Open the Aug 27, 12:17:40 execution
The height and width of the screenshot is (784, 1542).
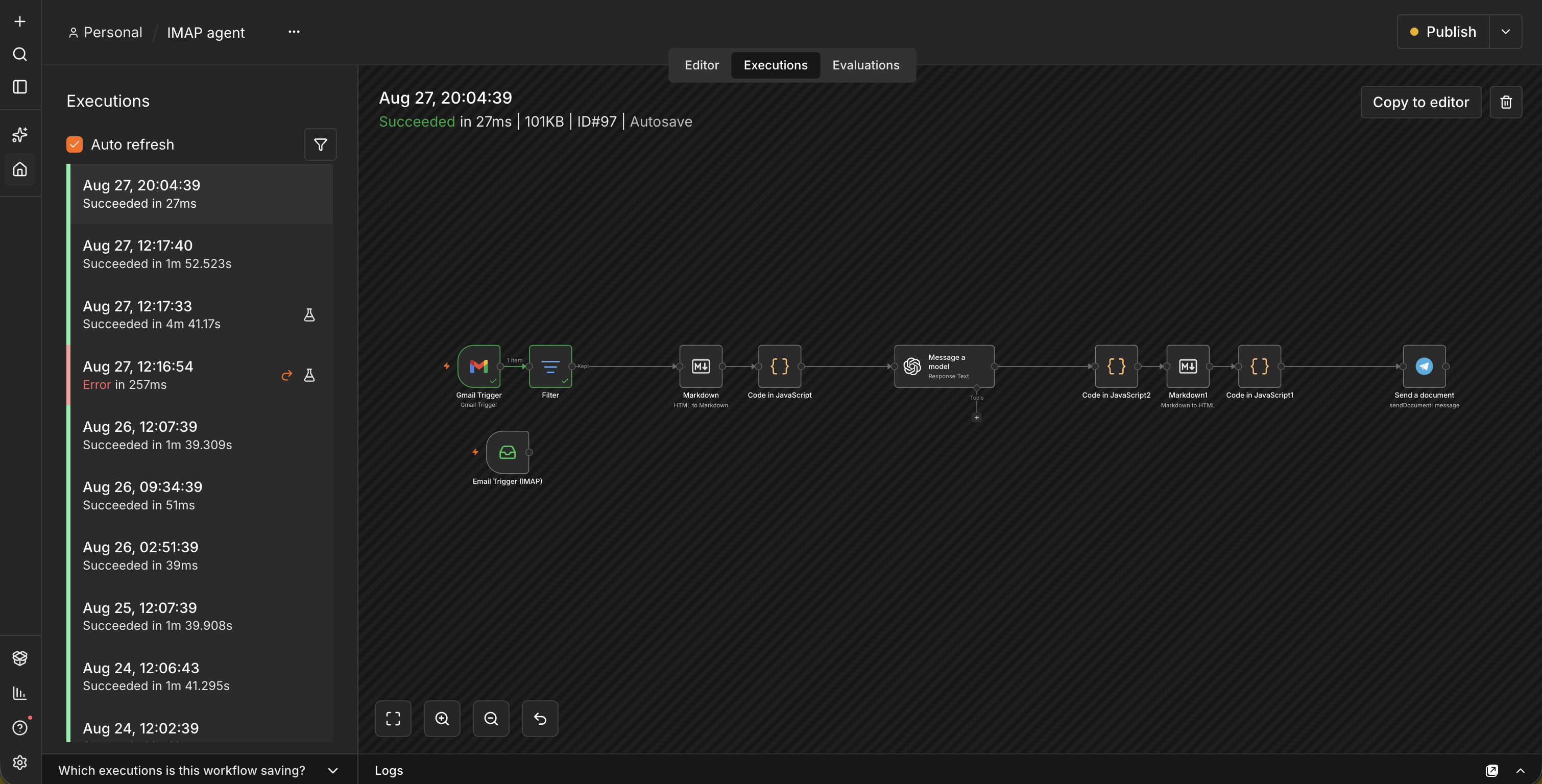click(200, 254)
